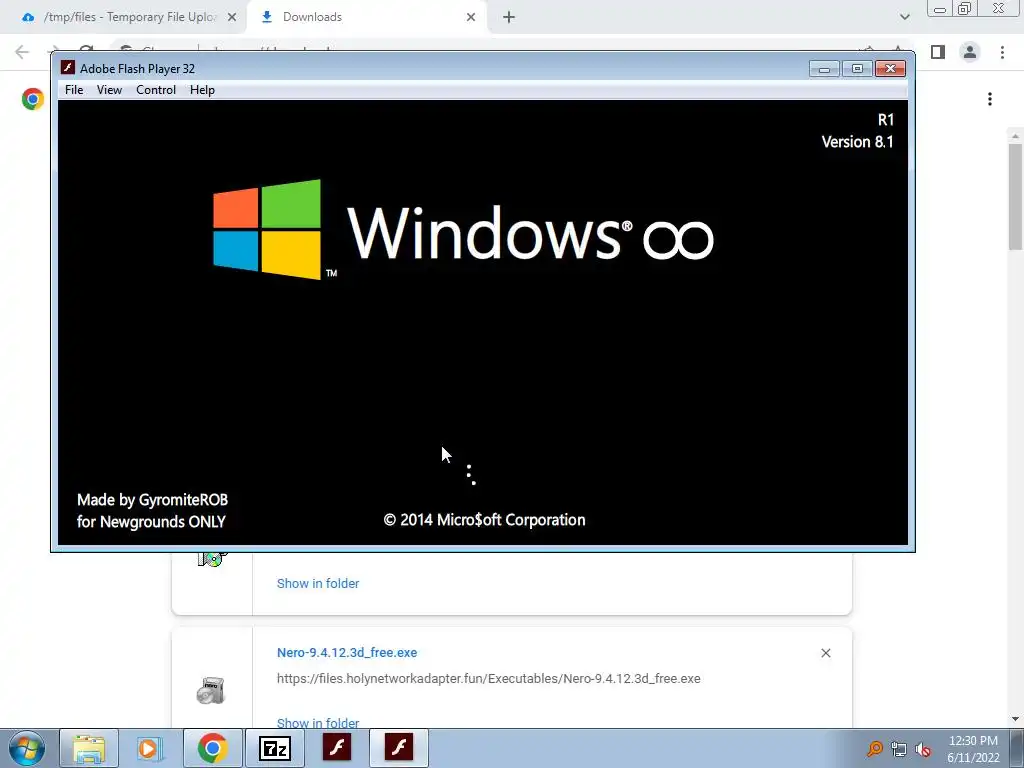1024x768 pixels.
Task: Click the Adobe Flash Player title bar icon
Action: [x=68, y=68]
